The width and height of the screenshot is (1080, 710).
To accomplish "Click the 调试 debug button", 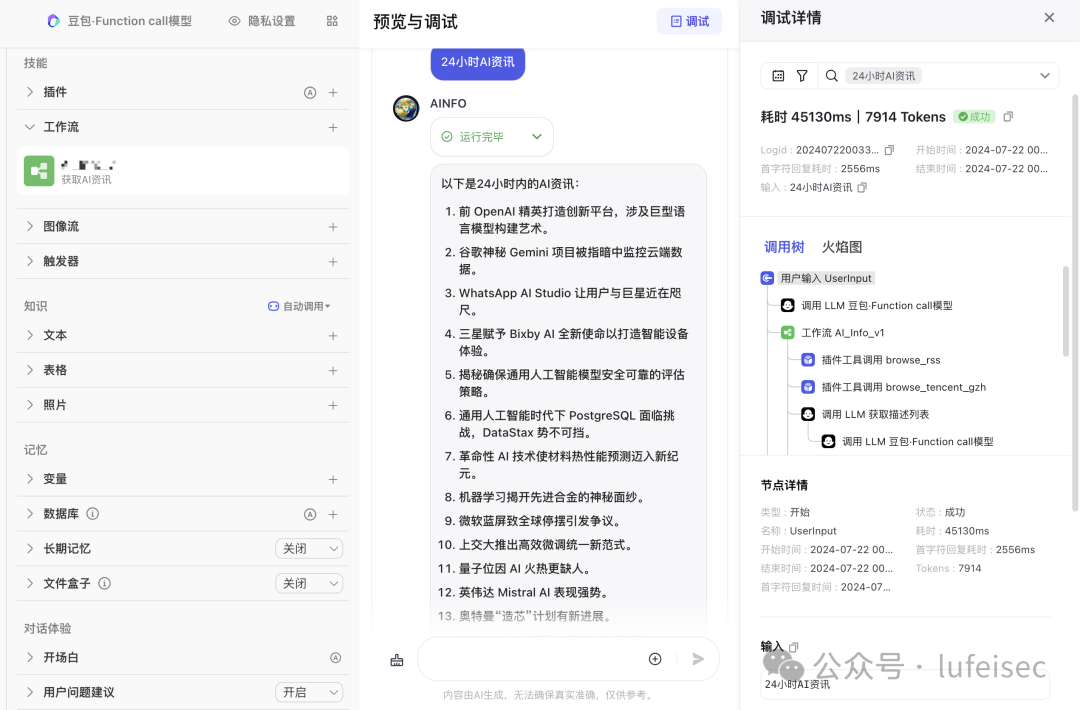I will click(x=689, y=21).
